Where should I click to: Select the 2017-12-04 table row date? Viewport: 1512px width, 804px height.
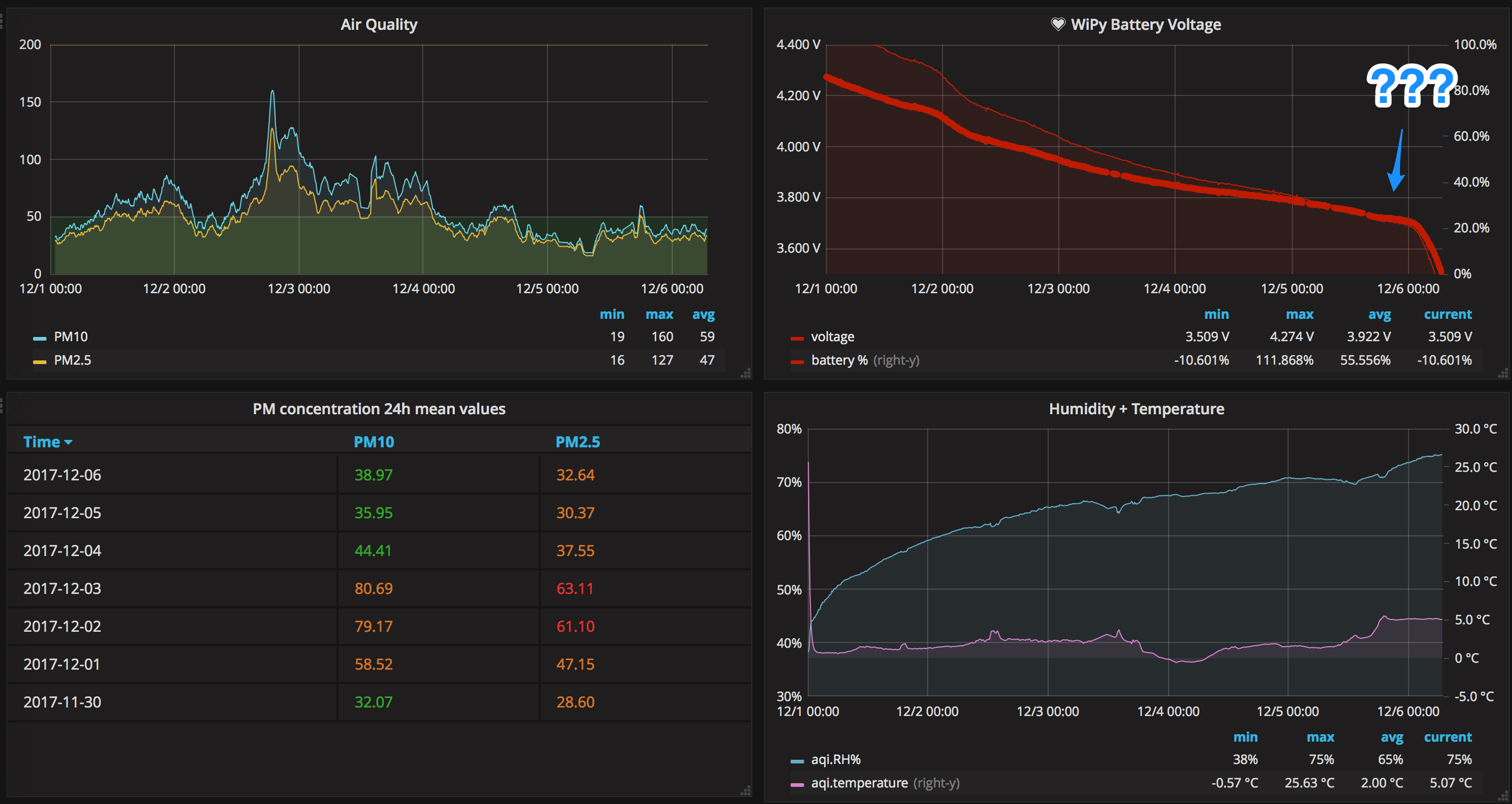62,550
